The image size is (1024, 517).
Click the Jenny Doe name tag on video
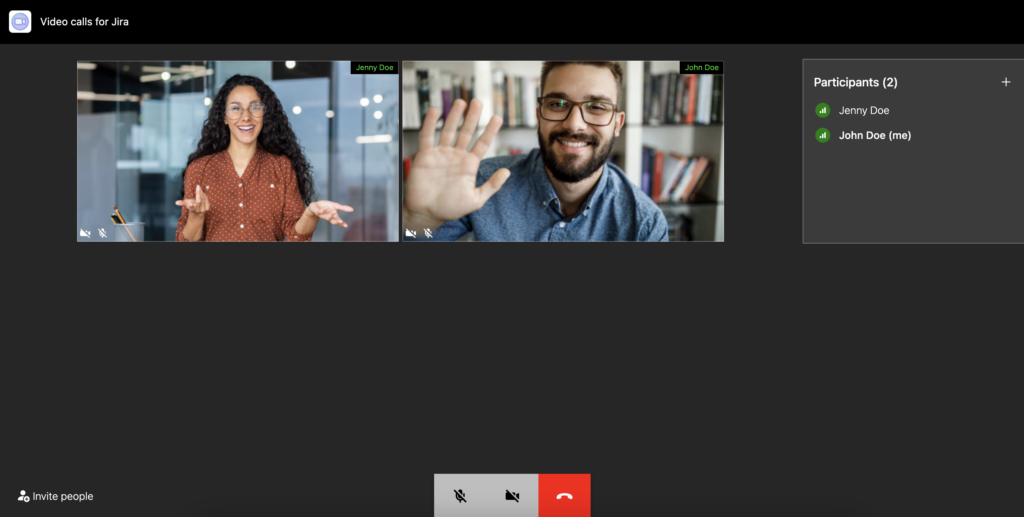pyautogui.click(x=374, y=67)
